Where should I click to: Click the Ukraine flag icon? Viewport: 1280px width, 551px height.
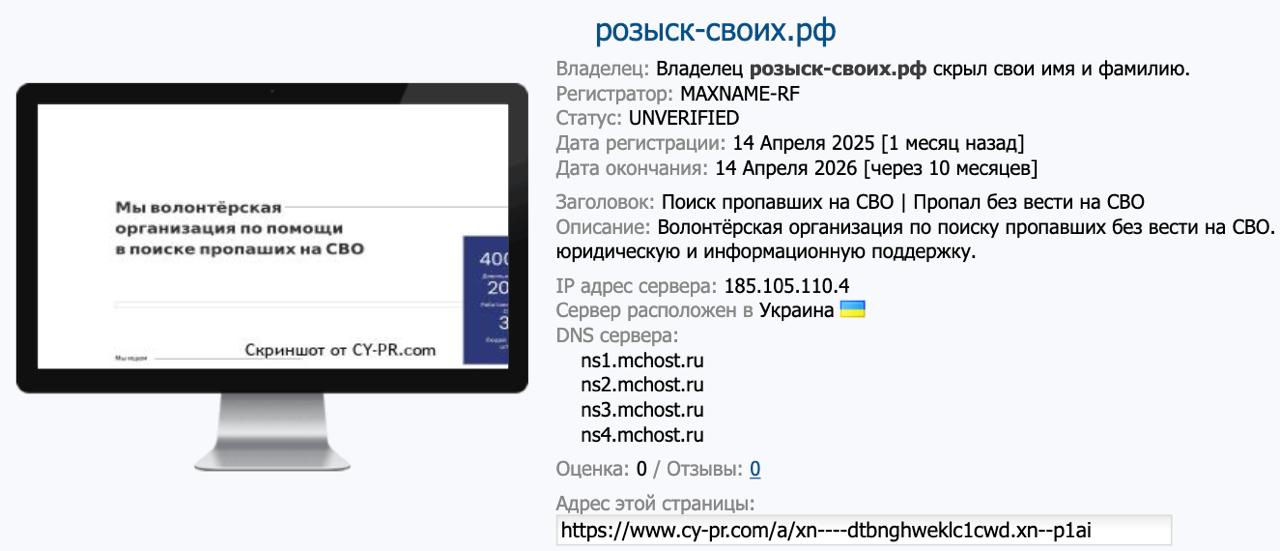pos(853,310)
